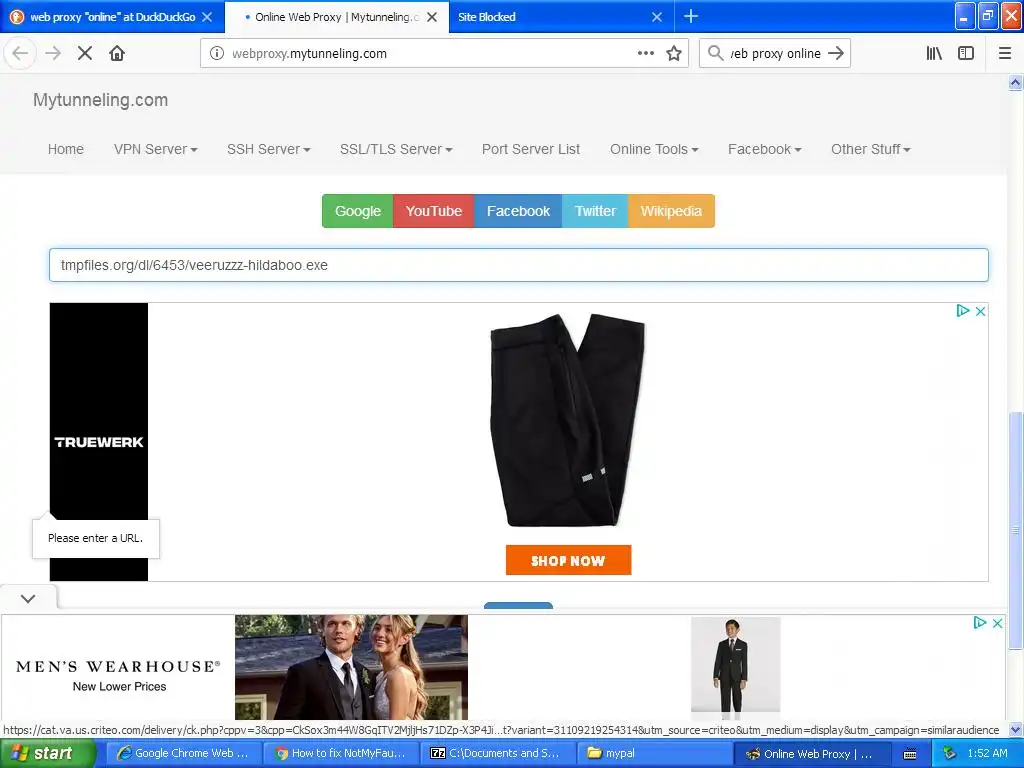This screenshot has height=768, width=1024.
Task: Toggle the sidebar view icon
Action: pos(966,53)
